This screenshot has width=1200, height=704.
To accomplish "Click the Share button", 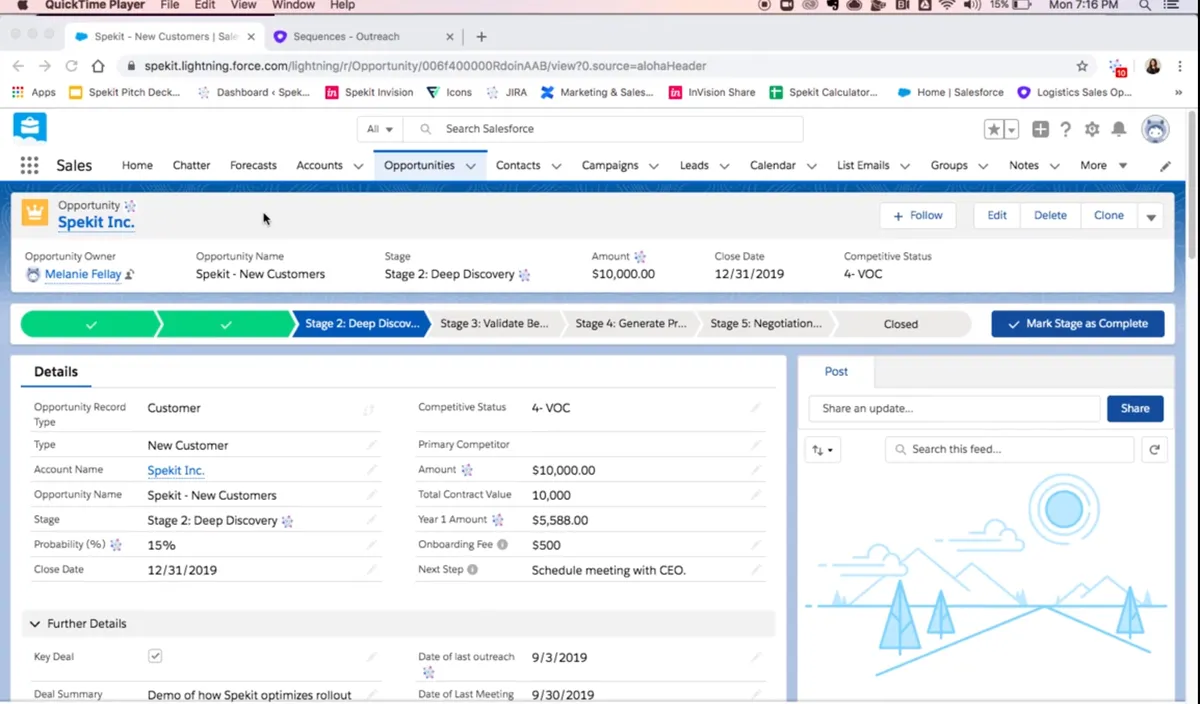I will click(x=1135, y=408).
